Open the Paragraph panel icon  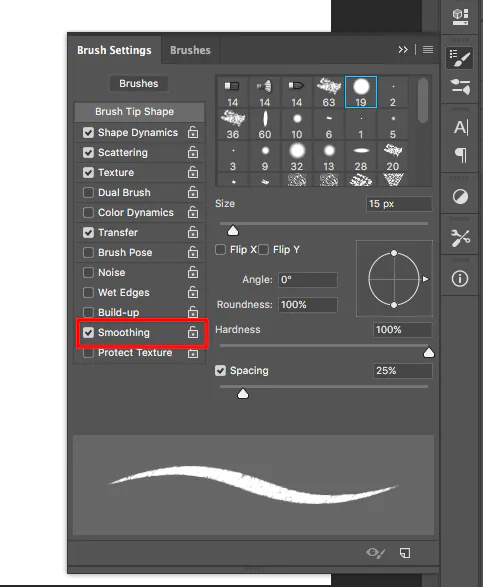coord(461,155)
